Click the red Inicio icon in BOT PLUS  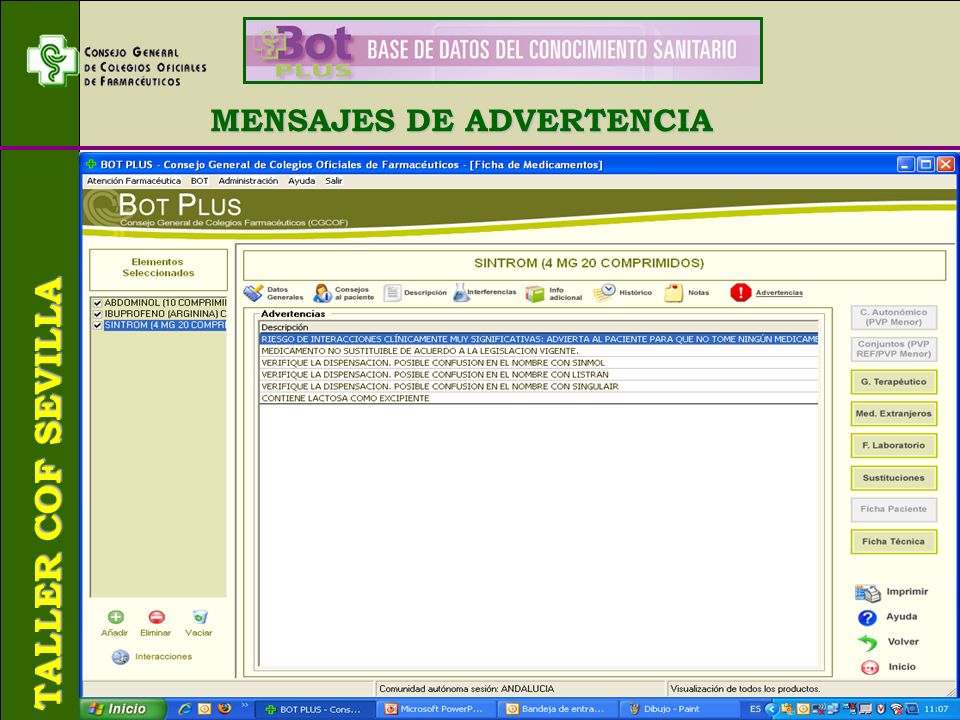869,667
